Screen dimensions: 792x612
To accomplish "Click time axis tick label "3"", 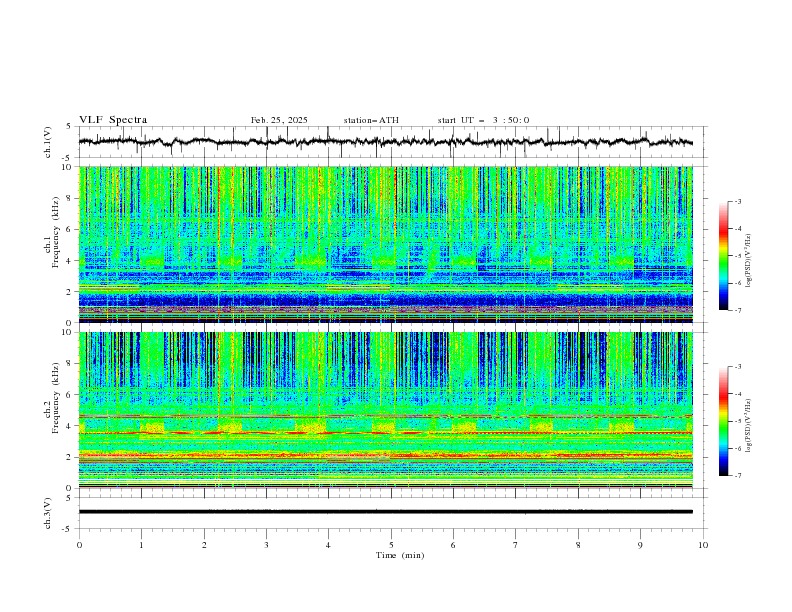I will 266,545.
